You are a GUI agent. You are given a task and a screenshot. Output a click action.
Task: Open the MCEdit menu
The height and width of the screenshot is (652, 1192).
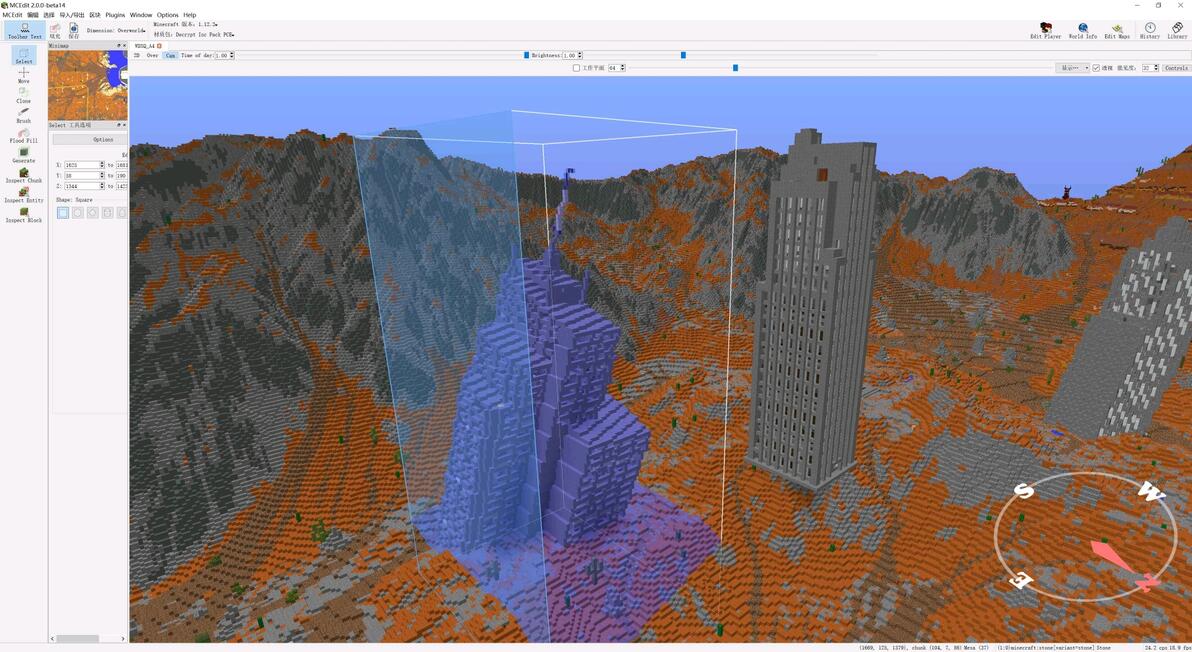[x=12, y=14]
